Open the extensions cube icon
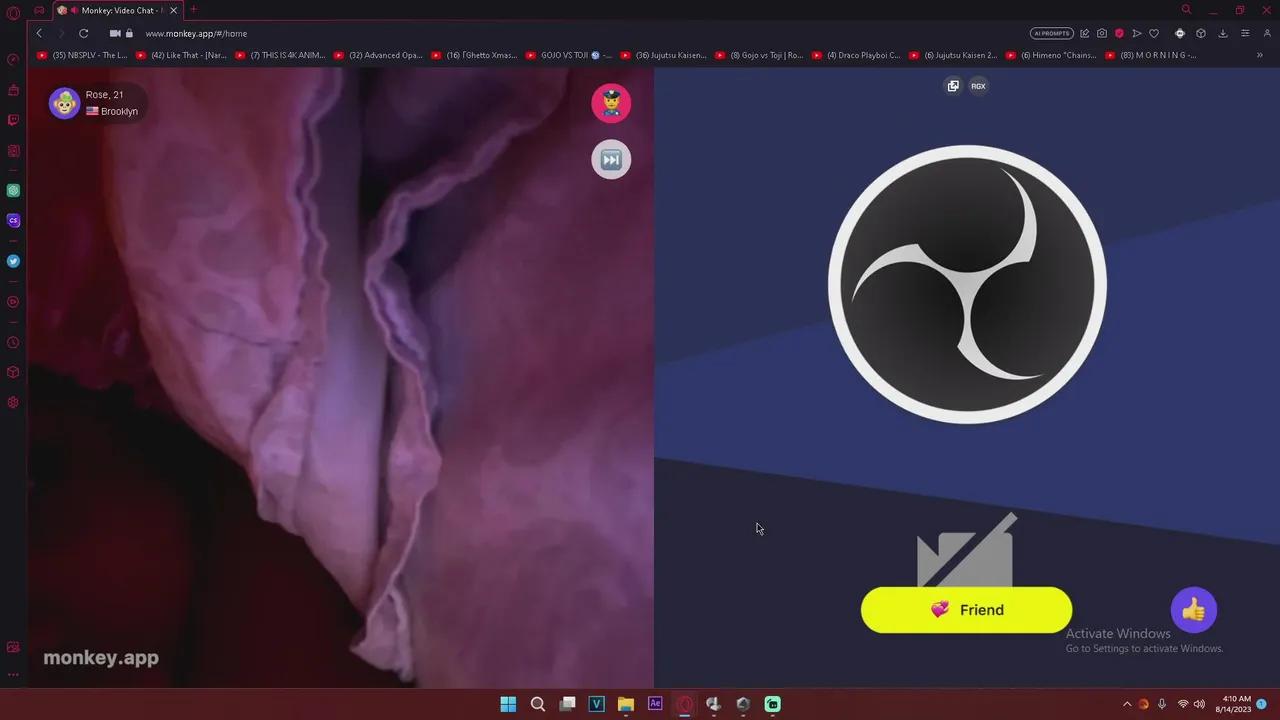1280x720 pixels. click(1201, 33)
